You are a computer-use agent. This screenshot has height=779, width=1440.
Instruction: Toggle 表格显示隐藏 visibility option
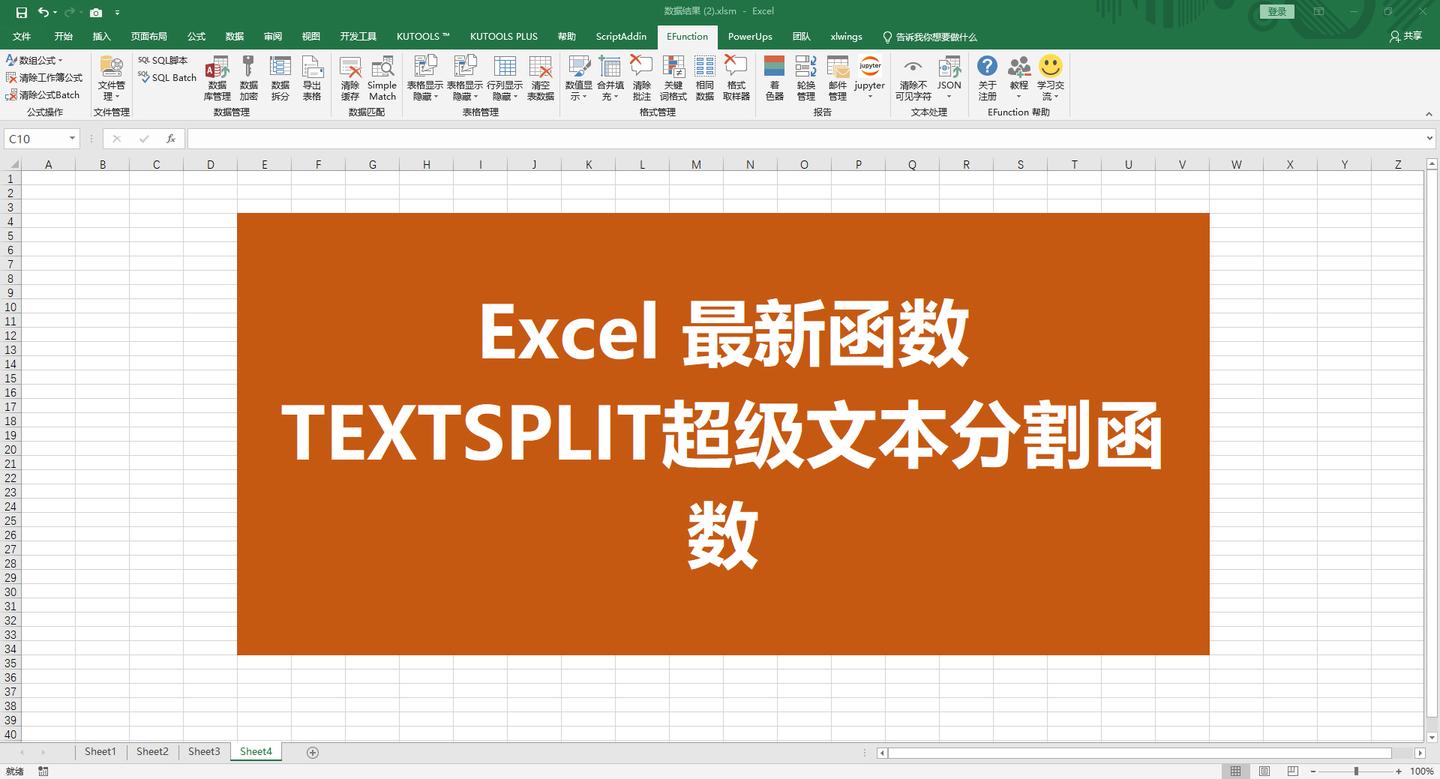[x=425, y=78]
